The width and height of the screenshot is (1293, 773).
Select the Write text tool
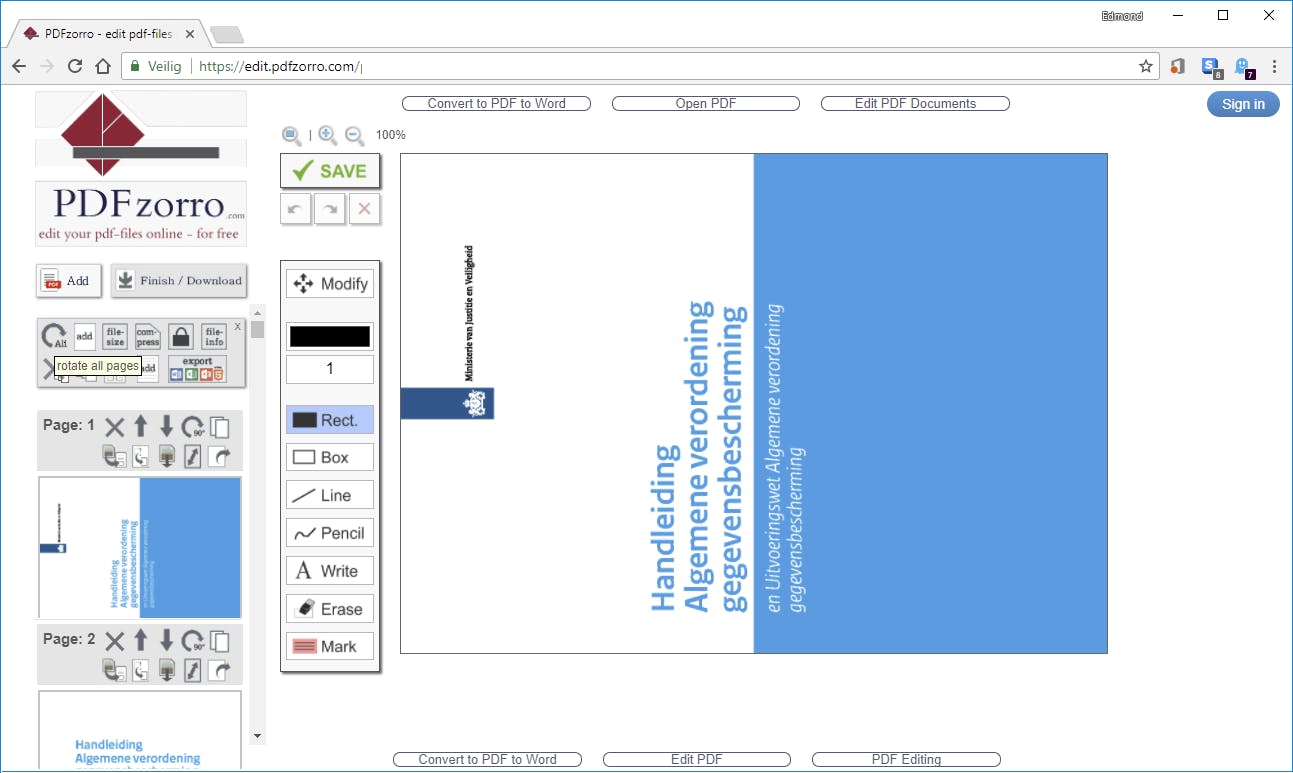(x=330, y=571)
